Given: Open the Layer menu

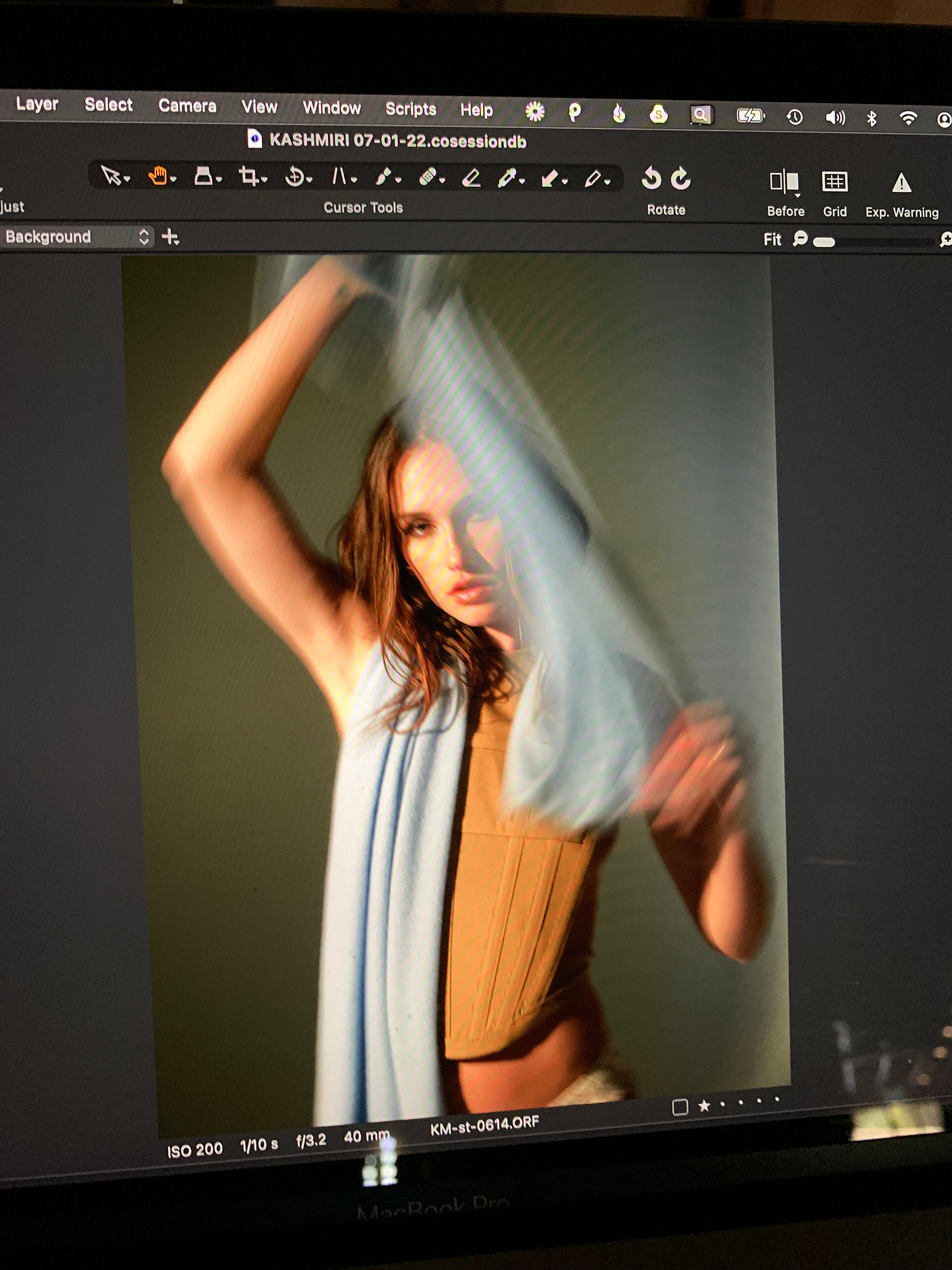Looking at the screenshot, I should (x=37, y=104).
